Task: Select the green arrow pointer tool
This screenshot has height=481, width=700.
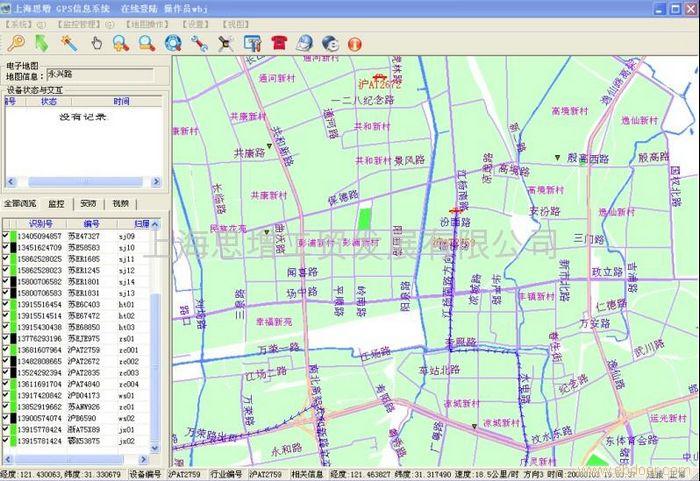Action: point(42,43)
